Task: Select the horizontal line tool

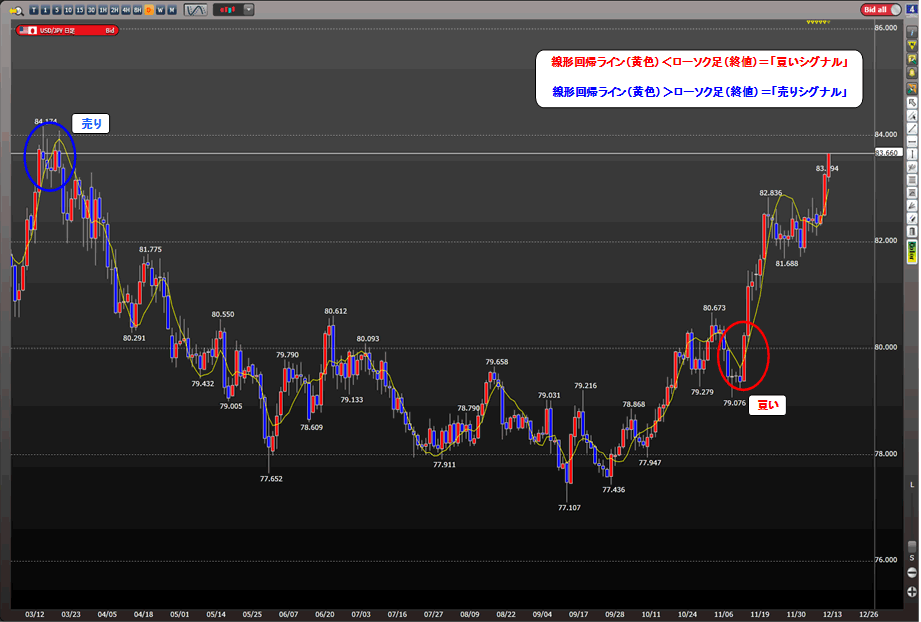Action: [x=913, y=142]
